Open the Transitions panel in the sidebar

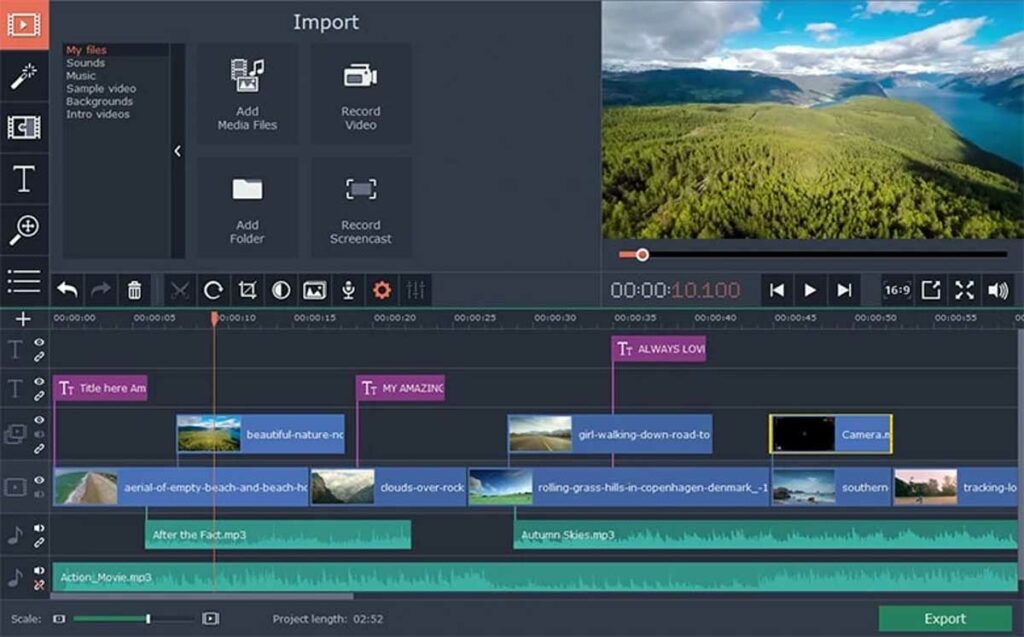[25, 128]
